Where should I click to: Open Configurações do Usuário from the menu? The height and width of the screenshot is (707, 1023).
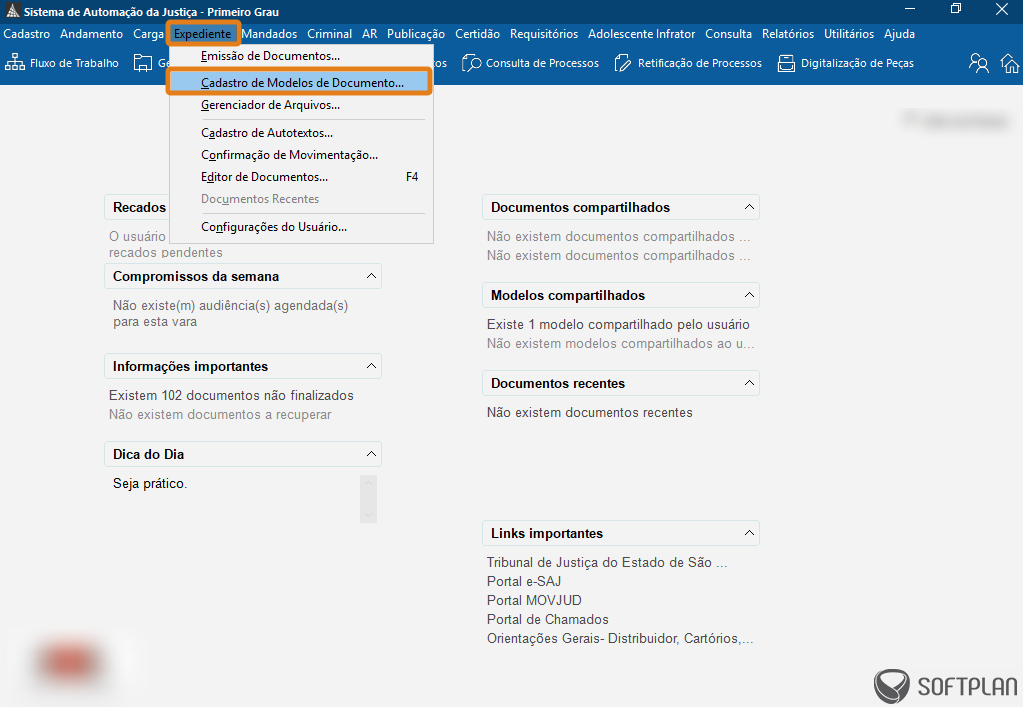301,227
